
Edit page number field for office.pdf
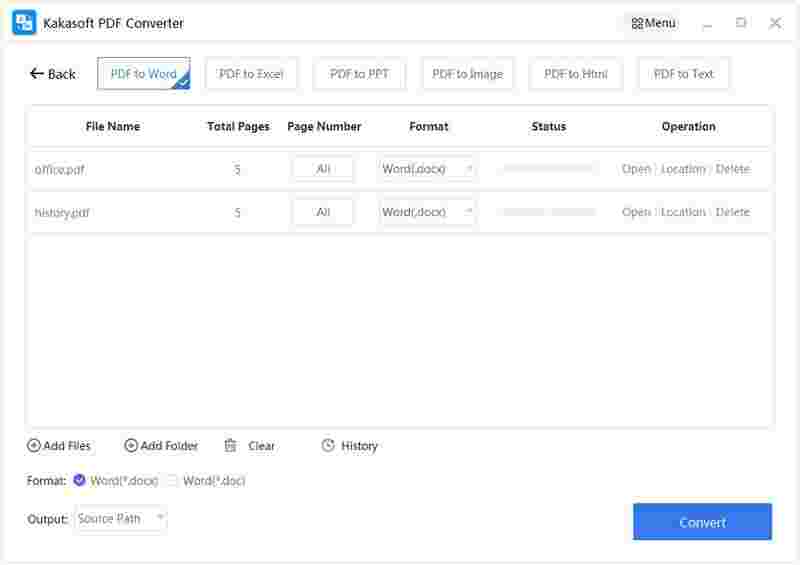tap(323, 169)
